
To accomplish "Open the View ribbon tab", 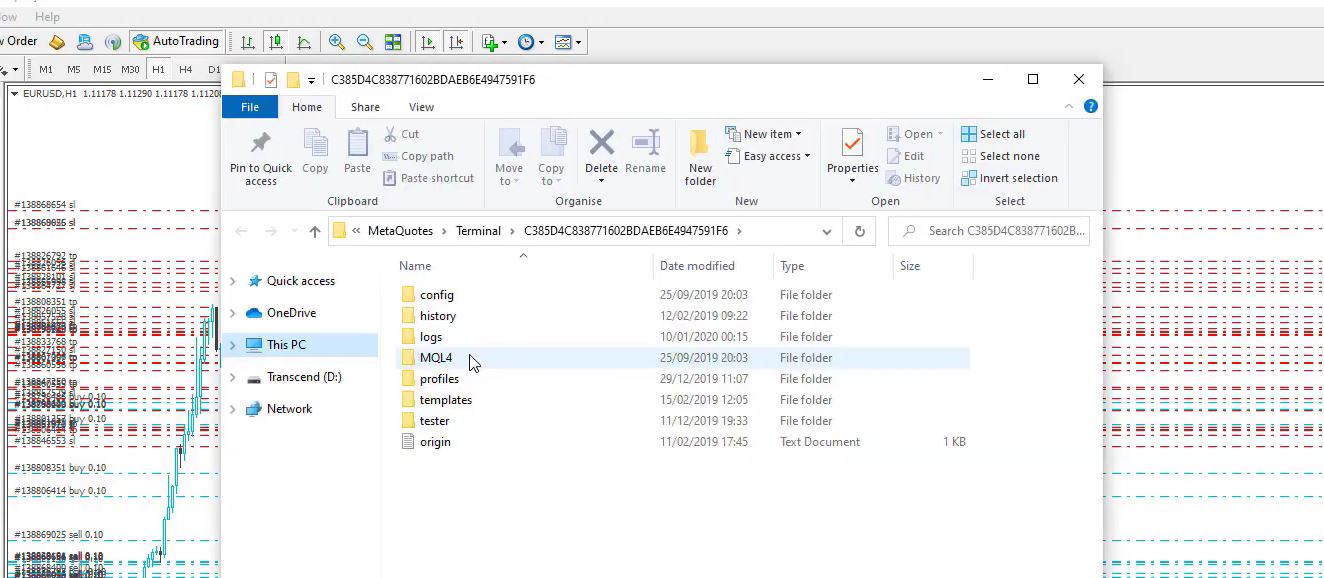I will [421, 107].
